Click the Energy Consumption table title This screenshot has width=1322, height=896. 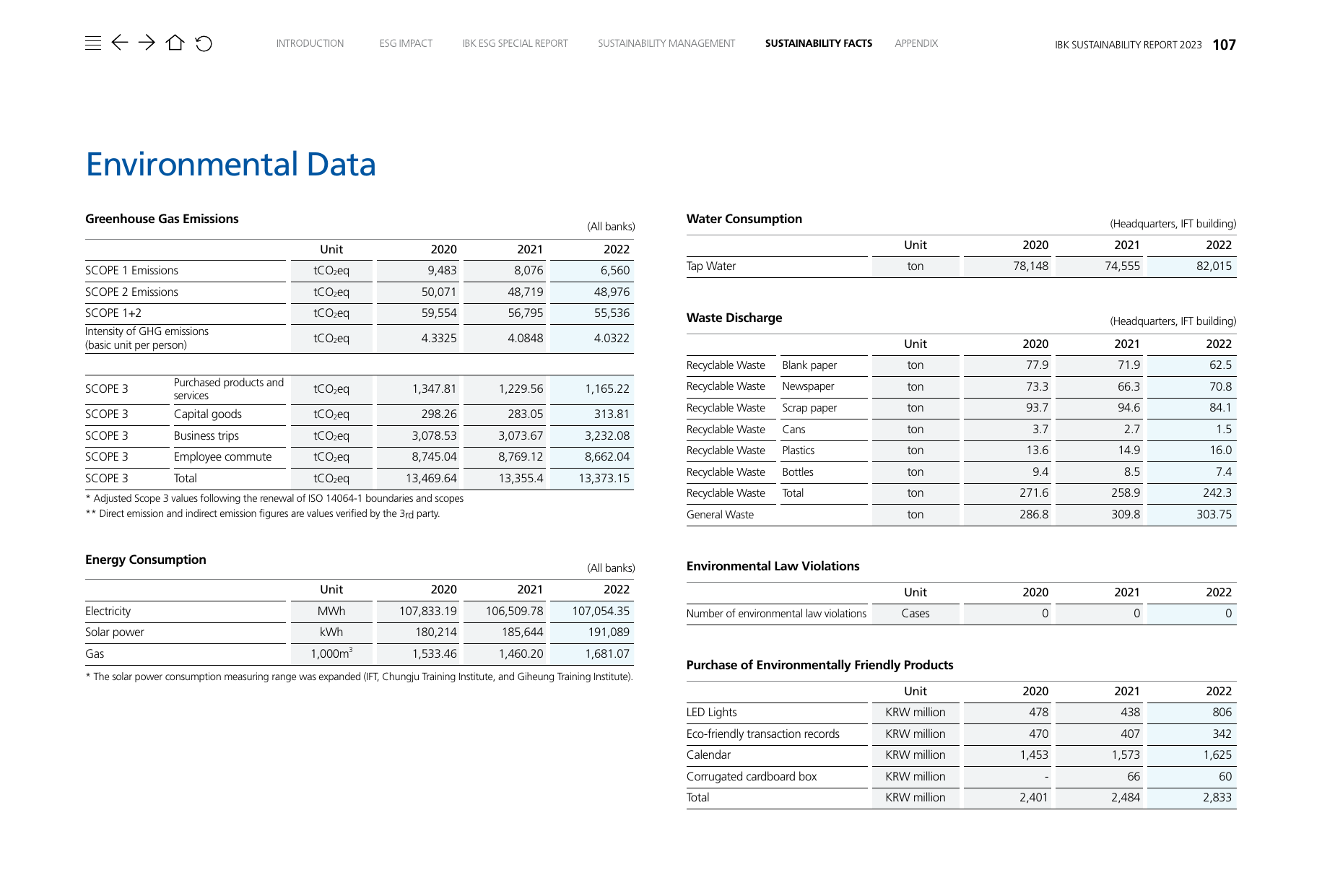tap(146, 560)
